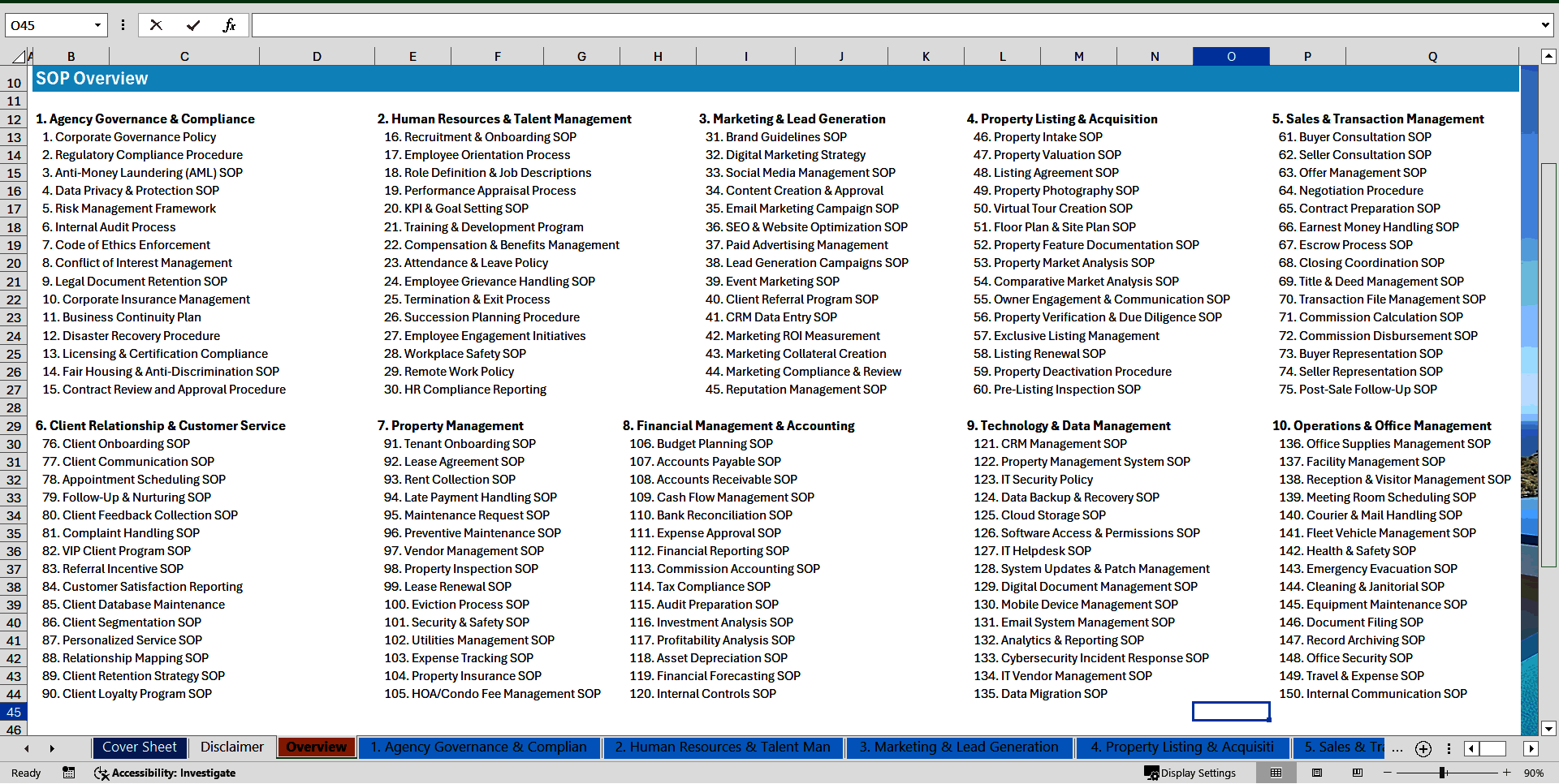Add a new sheet with plus icon
1559x784 pixels.
[x=1423, y=748]
